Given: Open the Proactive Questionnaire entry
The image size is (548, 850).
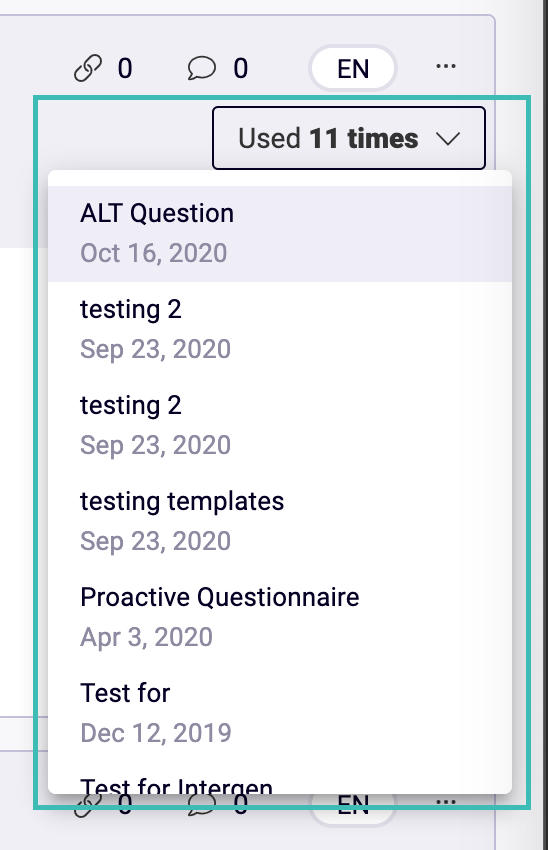Looking at the screenshot, I should pyautogui.click(x=280, y=617).
